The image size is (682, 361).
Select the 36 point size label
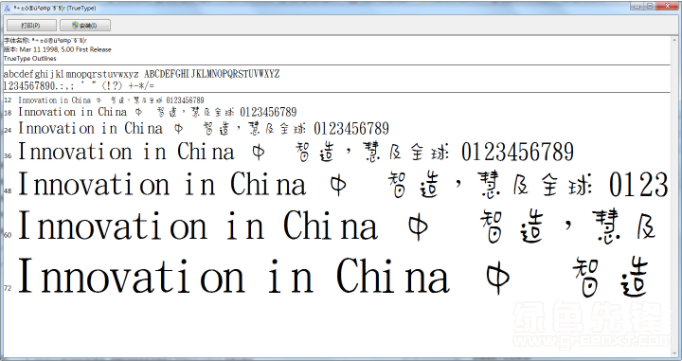coord(8,156)
